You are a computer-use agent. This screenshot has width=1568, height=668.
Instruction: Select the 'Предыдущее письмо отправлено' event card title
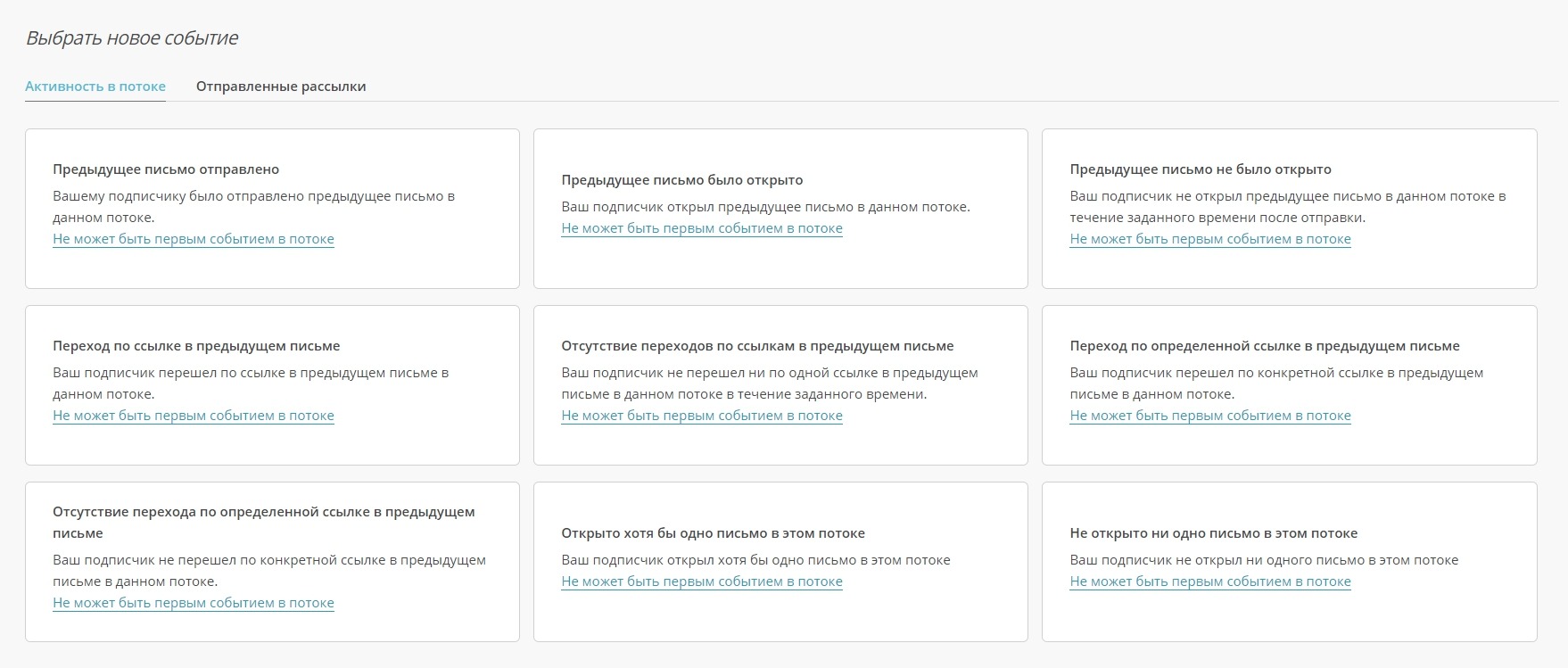[166, 169]
